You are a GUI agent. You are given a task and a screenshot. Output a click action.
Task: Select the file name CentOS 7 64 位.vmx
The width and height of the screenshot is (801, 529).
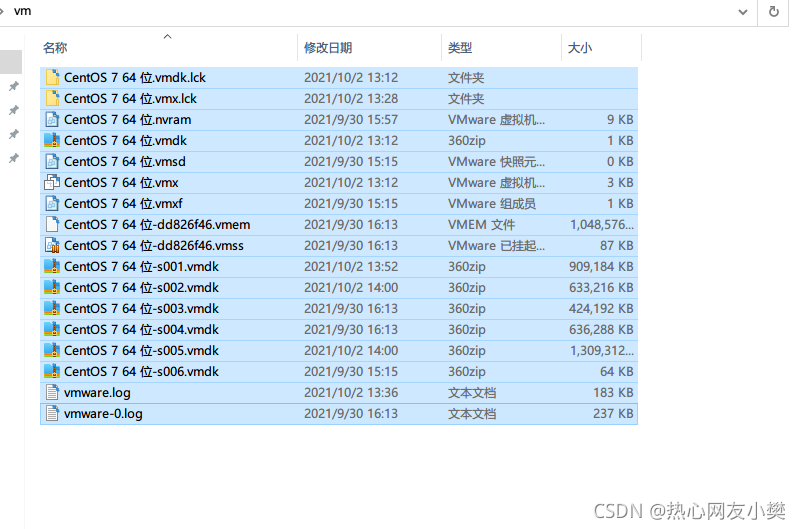click(x=121, y=182)
